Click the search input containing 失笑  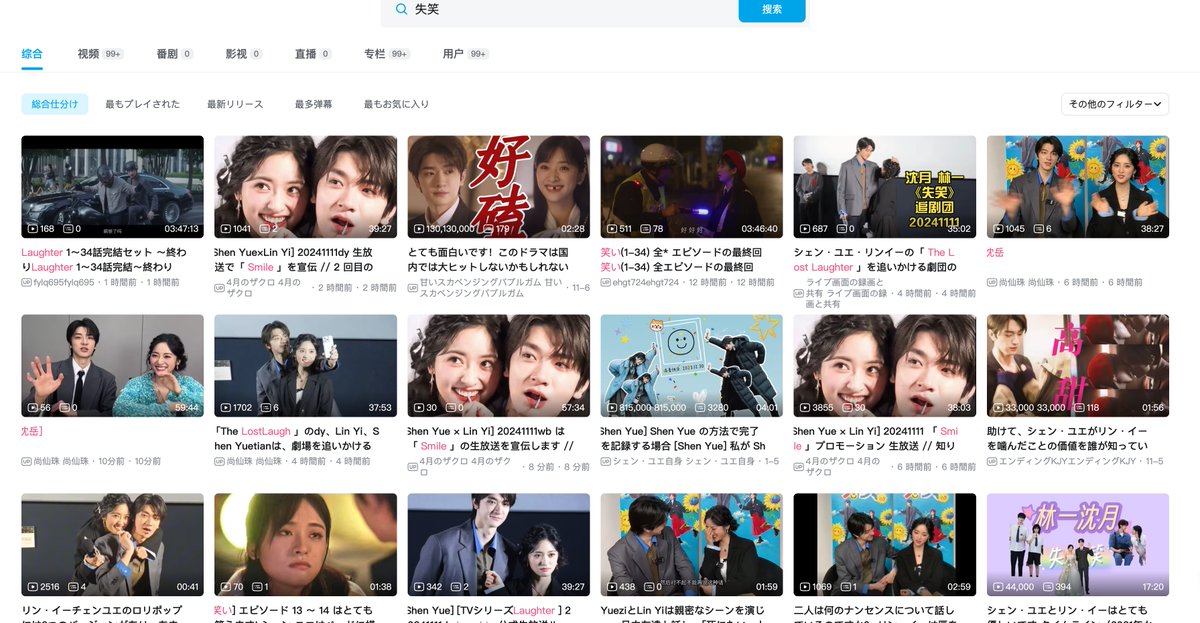pos(500,12)
